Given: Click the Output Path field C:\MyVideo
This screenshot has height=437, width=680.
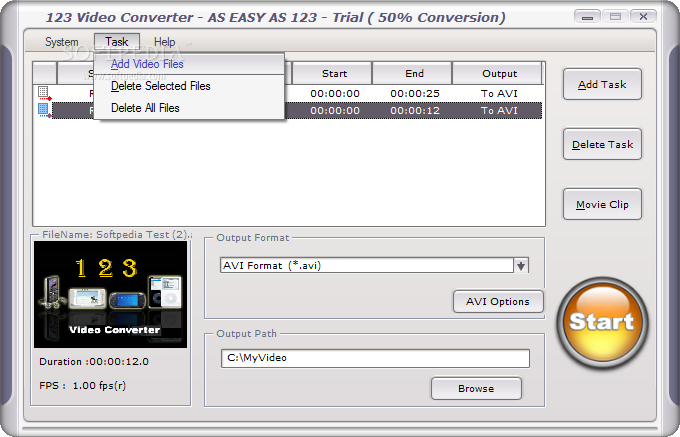Looking at the screenshot, I should [375, 358].
